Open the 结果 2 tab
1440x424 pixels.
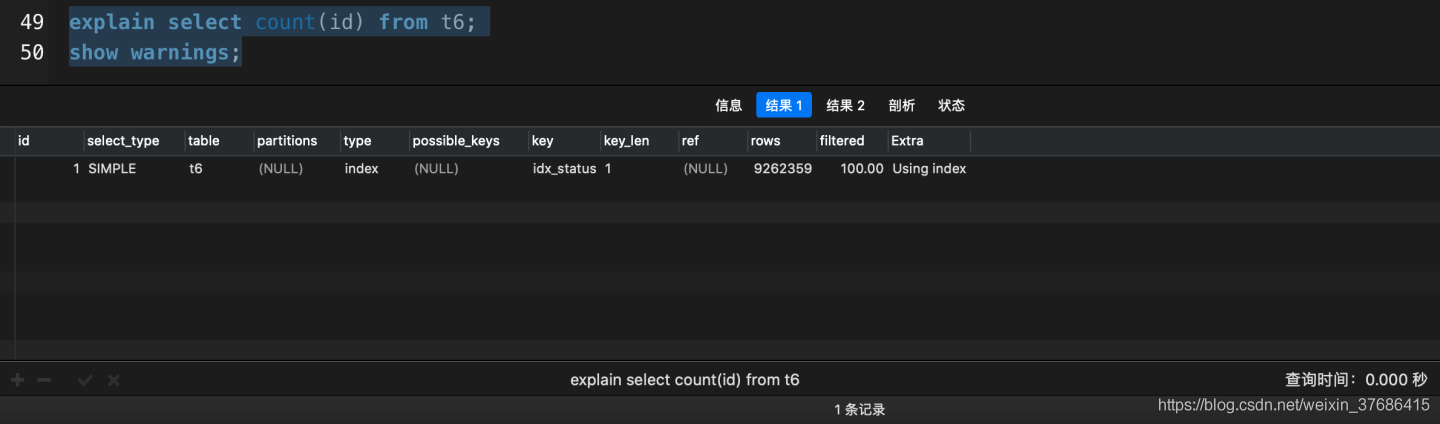[845, 105]
